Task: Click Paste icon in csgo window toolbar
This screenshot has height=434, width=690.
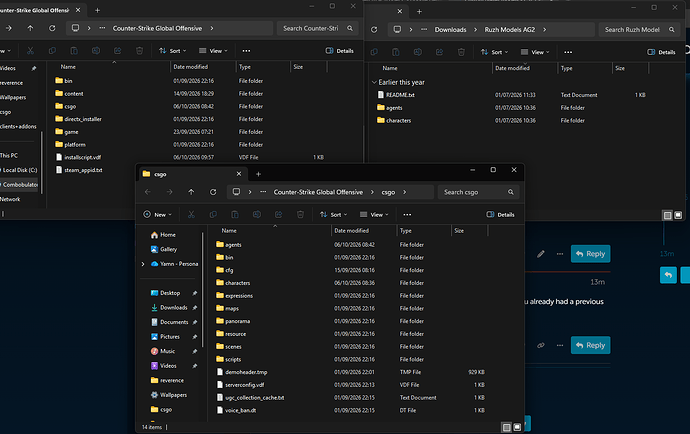Action: [x=235, y=214]
